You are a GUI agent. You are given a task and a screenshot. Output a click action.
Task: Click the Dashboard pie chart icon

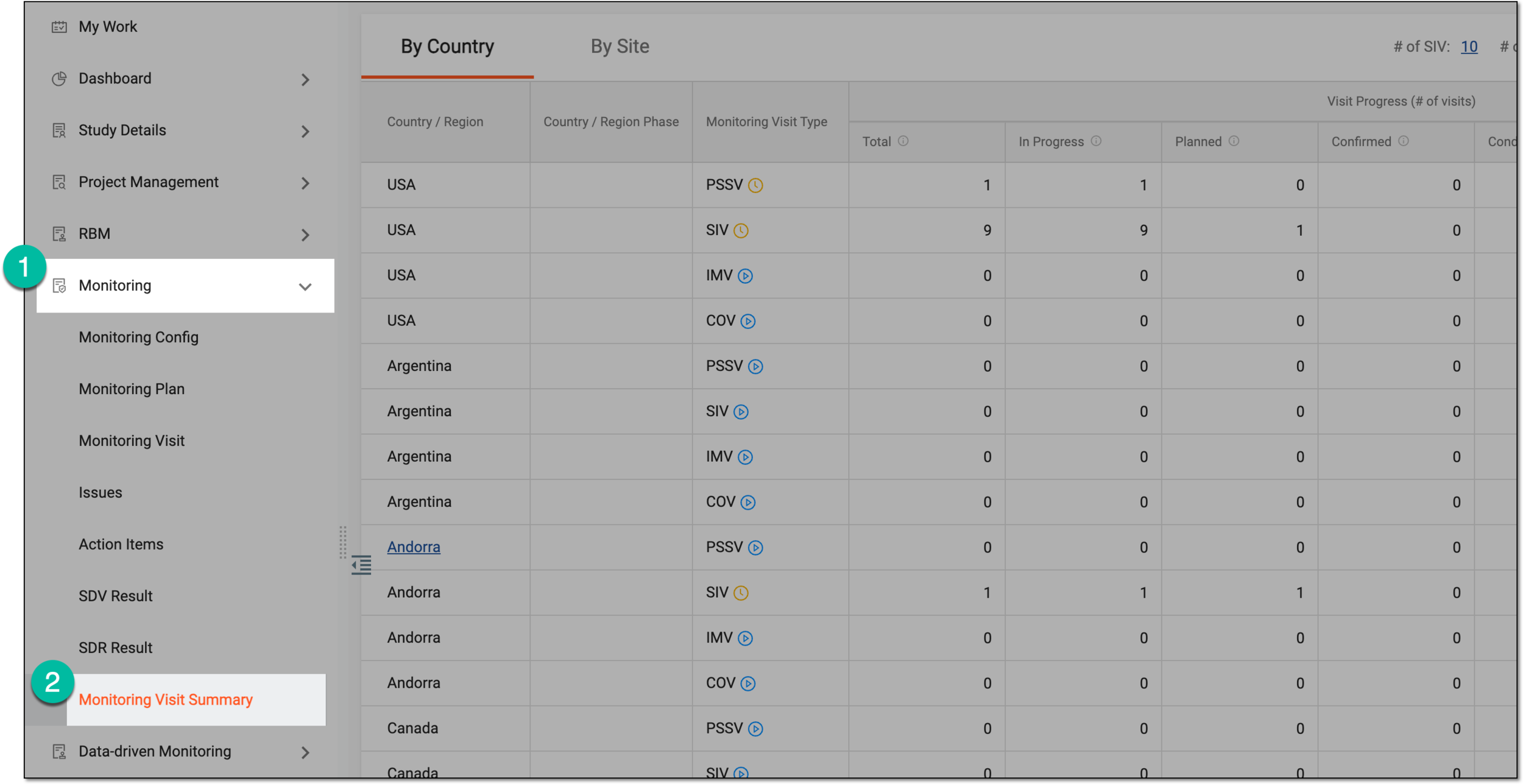59,79
